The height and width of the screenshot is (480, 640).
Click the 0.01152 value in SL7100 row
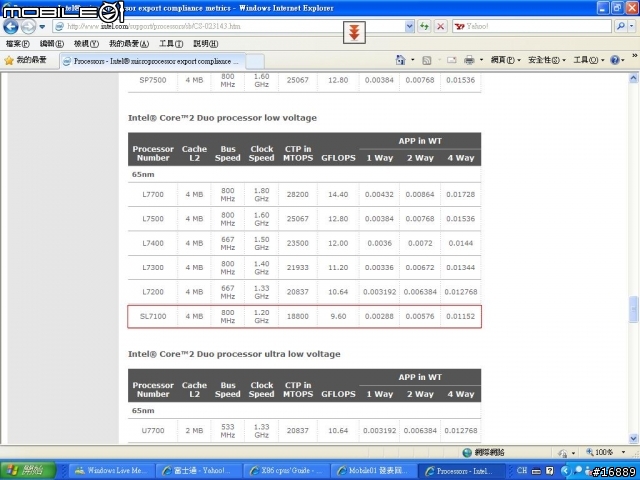(461, 316)
